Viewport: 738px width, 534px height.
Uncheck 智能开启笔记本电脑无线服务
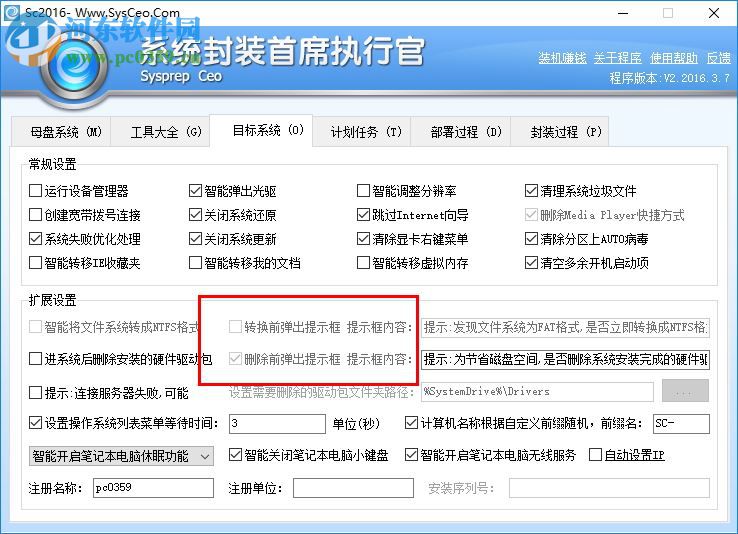[411, 454]
